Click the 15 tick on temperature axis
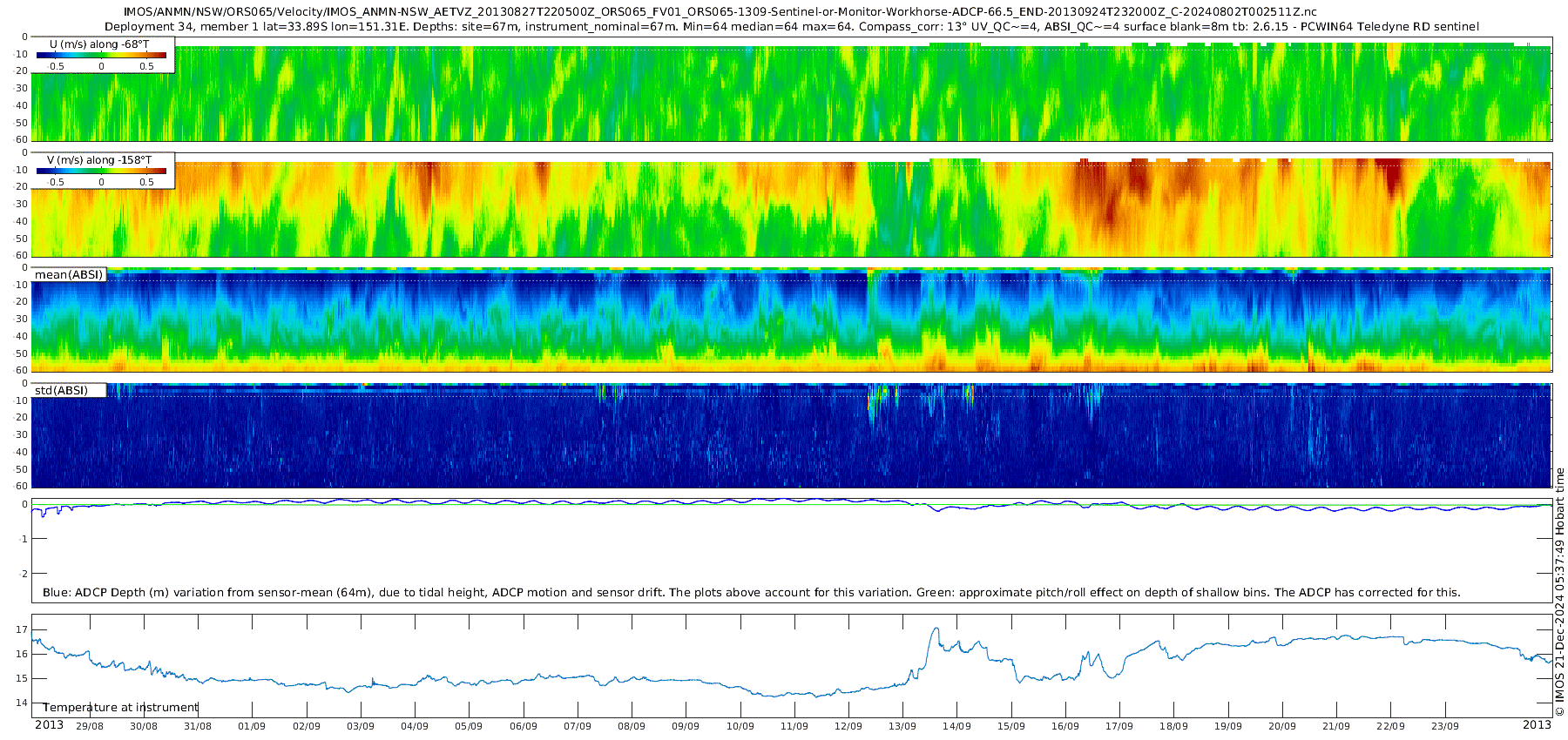 pos(23,679)
